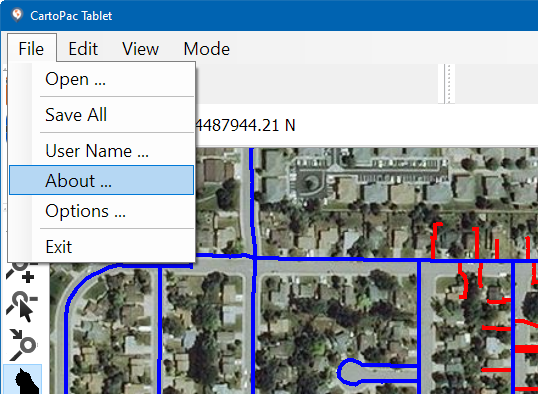Click the highlighted About ... entry
Viewport: 538px width, 394px height.
[x=102, y=180]
